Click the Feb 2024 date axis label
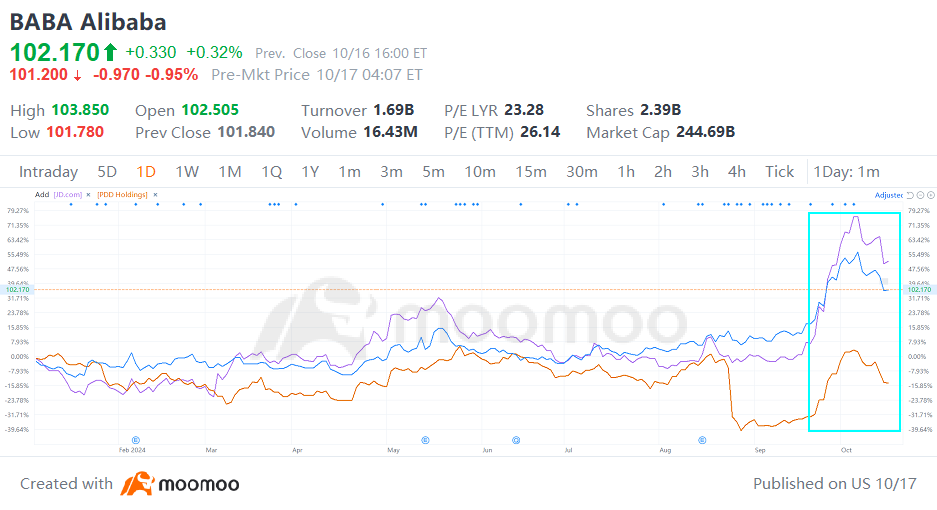937x510 pixels. click(132, 450)
